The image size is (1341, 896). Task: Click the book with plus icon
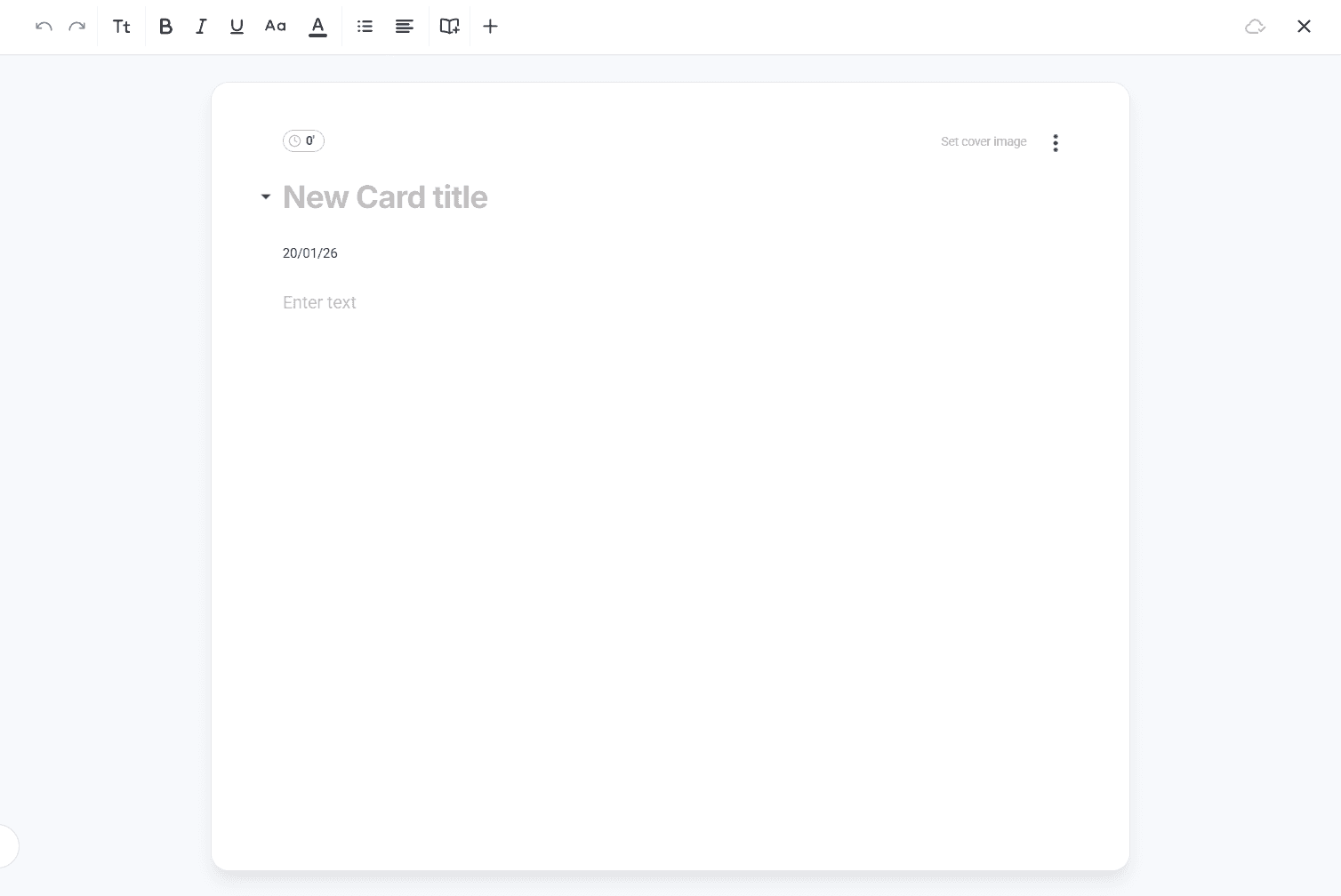coord(450,27)
